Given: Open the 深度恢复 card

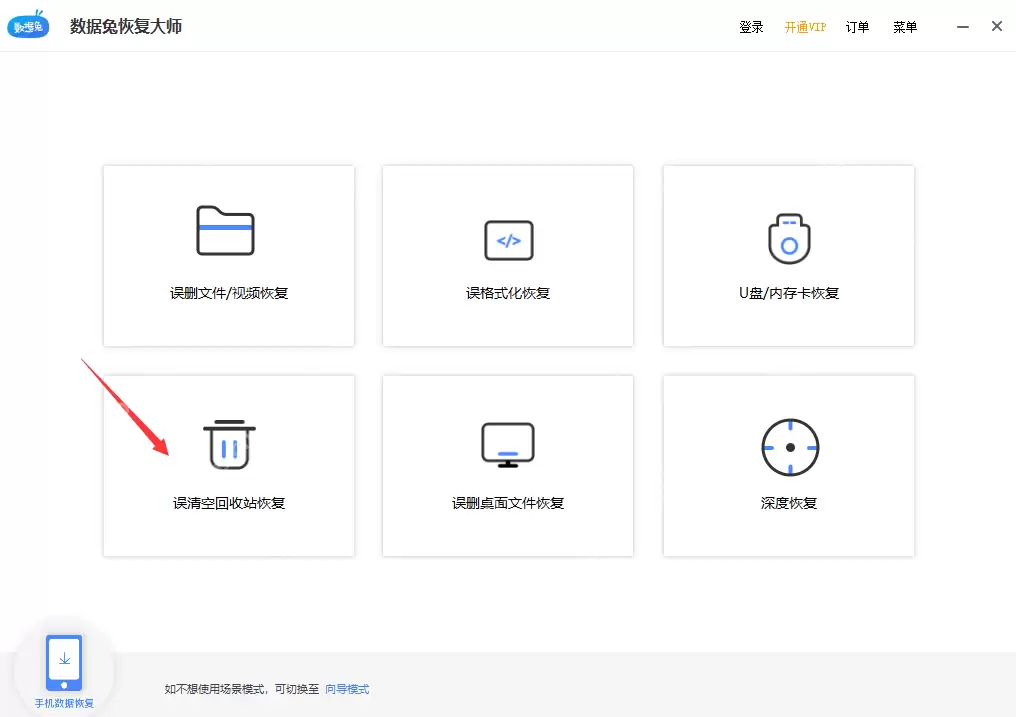Looking at the screenshot, I should pos(788,466).
